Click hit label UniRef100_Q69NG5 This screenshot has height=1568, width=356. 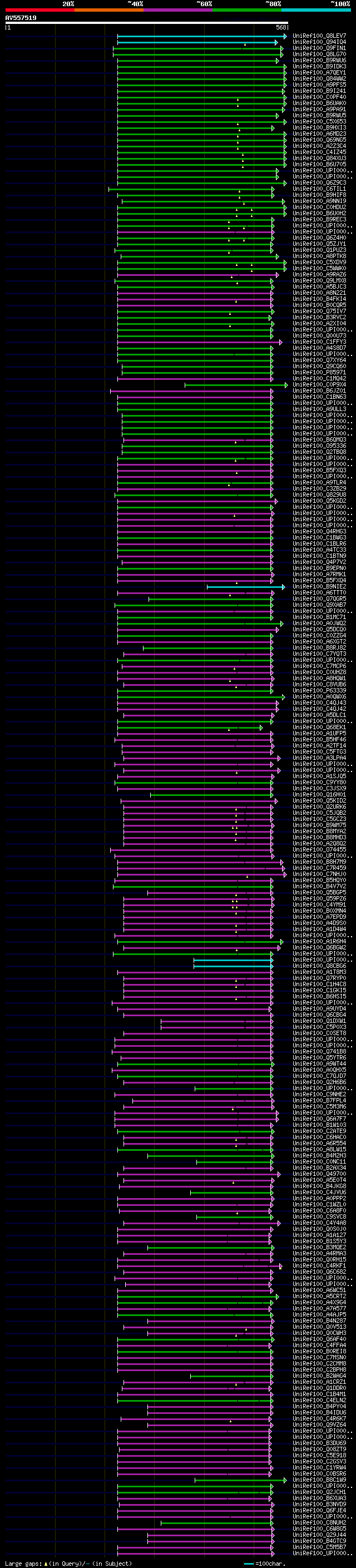pyautogui.click(x=319, y=140)
